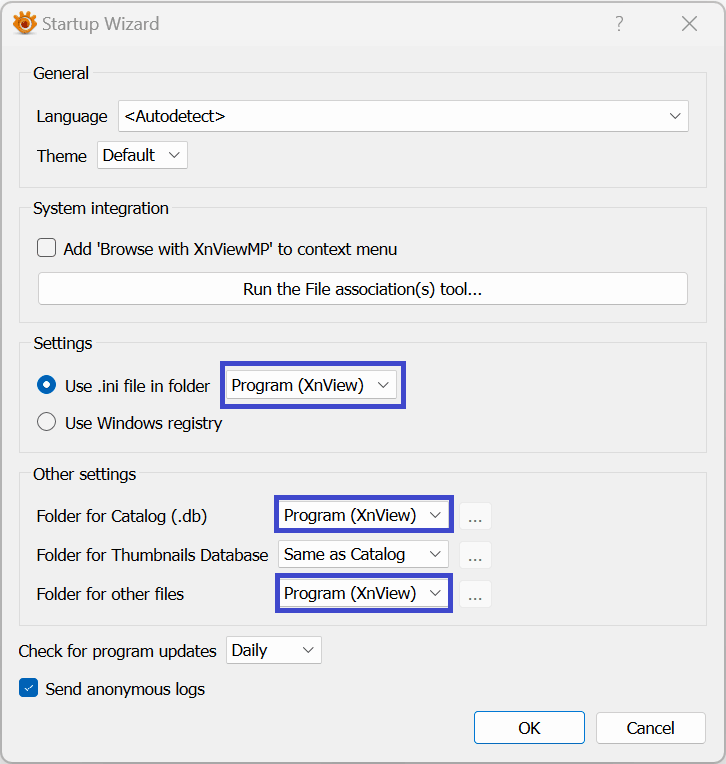Image resolution: width=726 pixels, height=764 pixels.
Task: Click the question mark help button
Action: pos(619,24)
